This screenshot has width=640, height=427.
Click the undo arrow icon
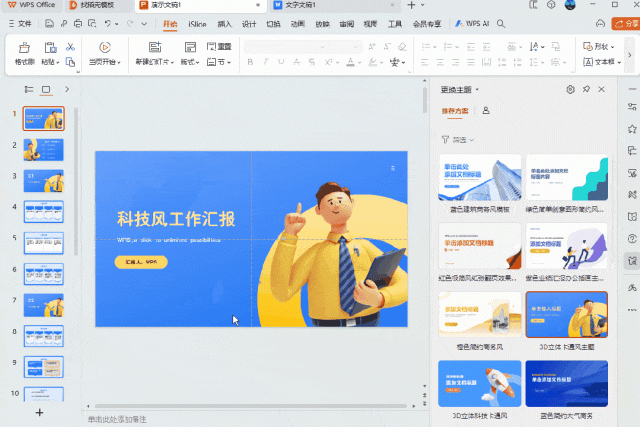tap(108, 24)
